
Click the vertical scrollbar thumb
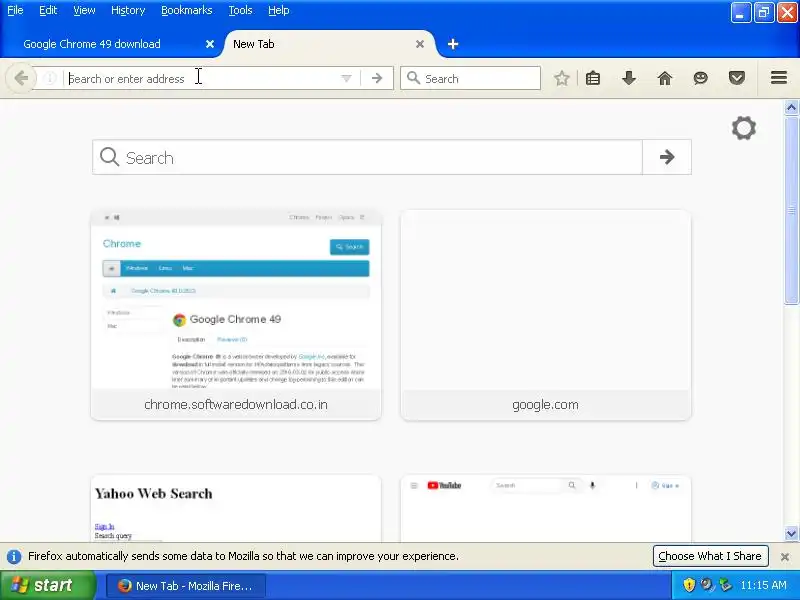(791, 210)
